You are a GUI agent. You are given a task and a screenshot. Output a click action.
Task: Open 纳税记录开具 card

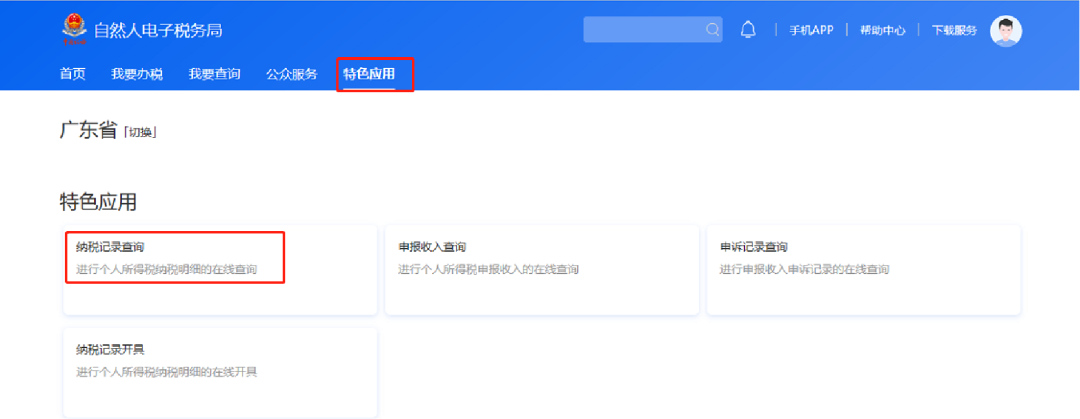[x=220, y=372]
